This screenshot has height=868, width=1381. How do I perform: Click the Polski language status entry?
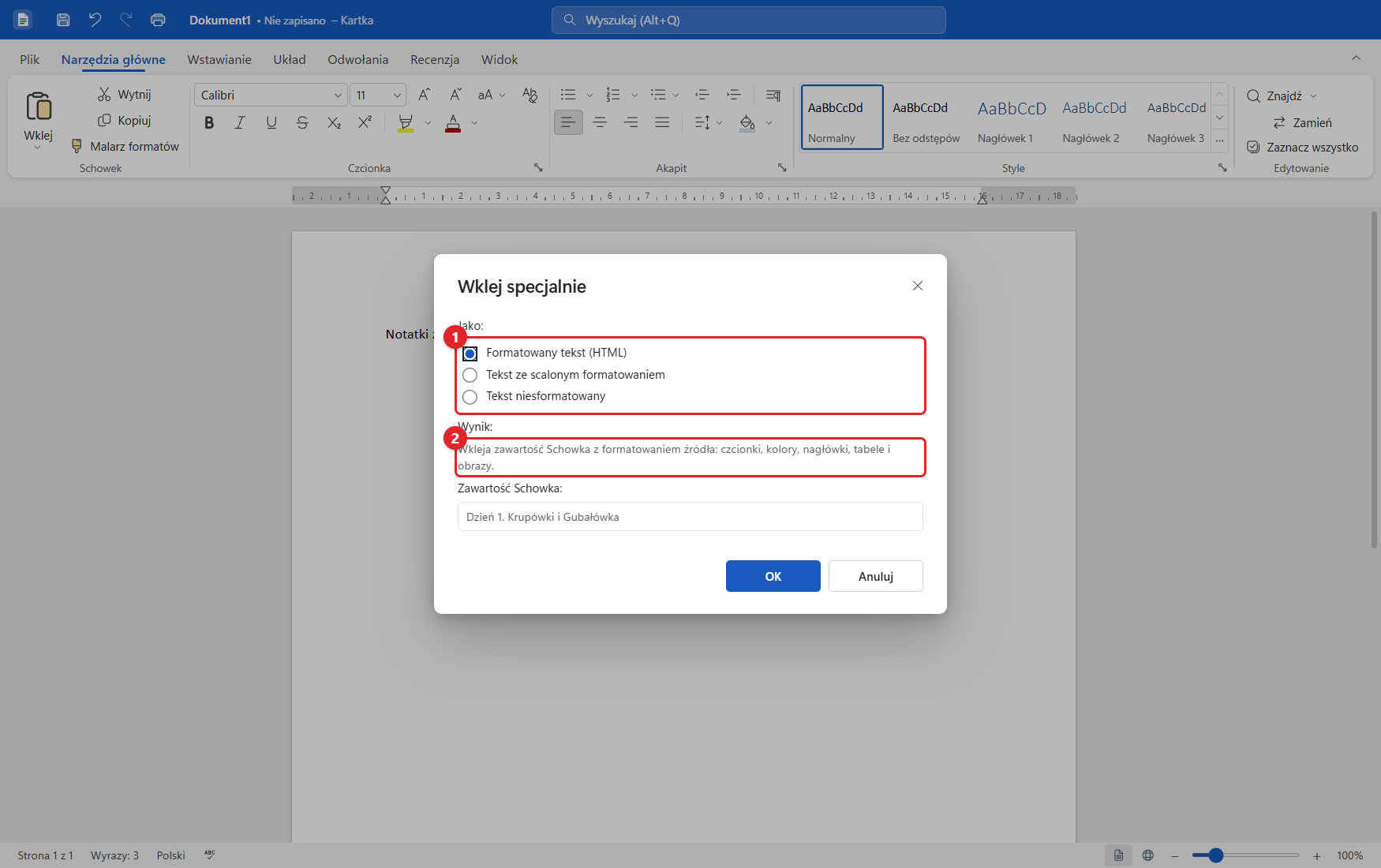pos(171,855)
